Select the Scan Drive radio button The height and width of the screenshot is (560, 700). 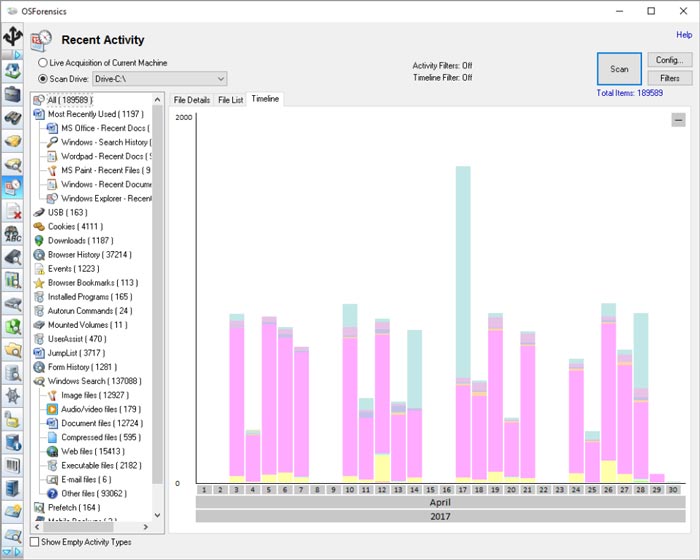pos(43,78)
